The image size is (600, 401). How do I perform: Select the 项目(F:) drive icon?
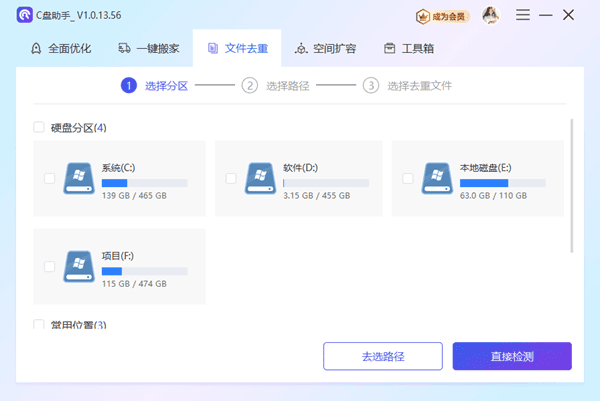pyautogui.click(x=79, y=266)
